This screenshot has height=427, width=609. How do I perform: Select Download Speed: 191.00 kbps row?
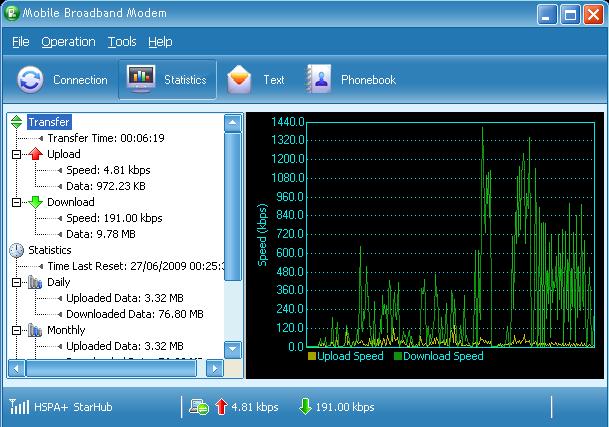click(x=114, y=218)
